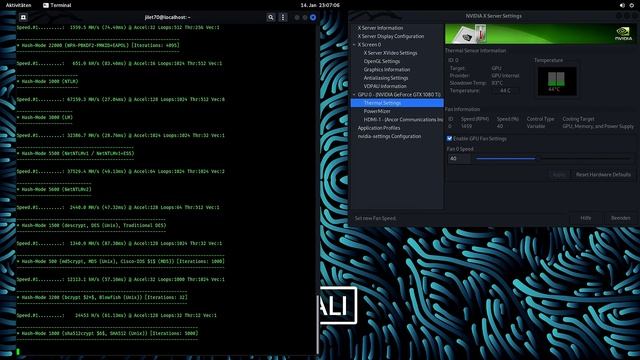
Task: Open the clock and calendar panel
Action: [x=320, y=5]
